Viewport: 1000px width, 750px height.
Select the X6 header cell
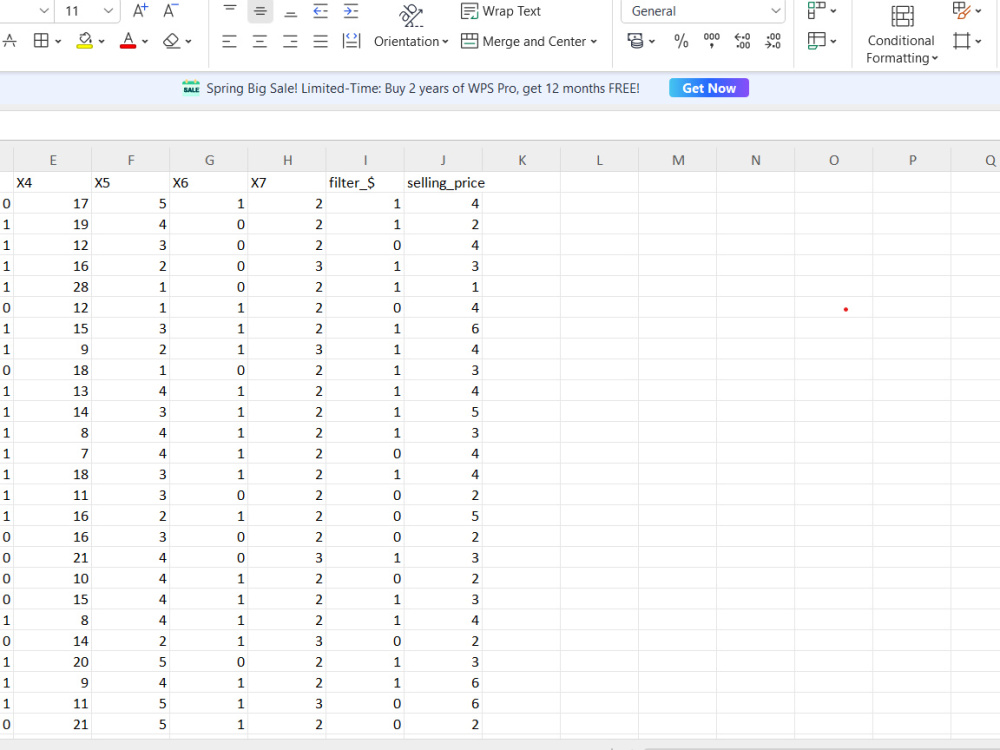[x=209, y=183]
